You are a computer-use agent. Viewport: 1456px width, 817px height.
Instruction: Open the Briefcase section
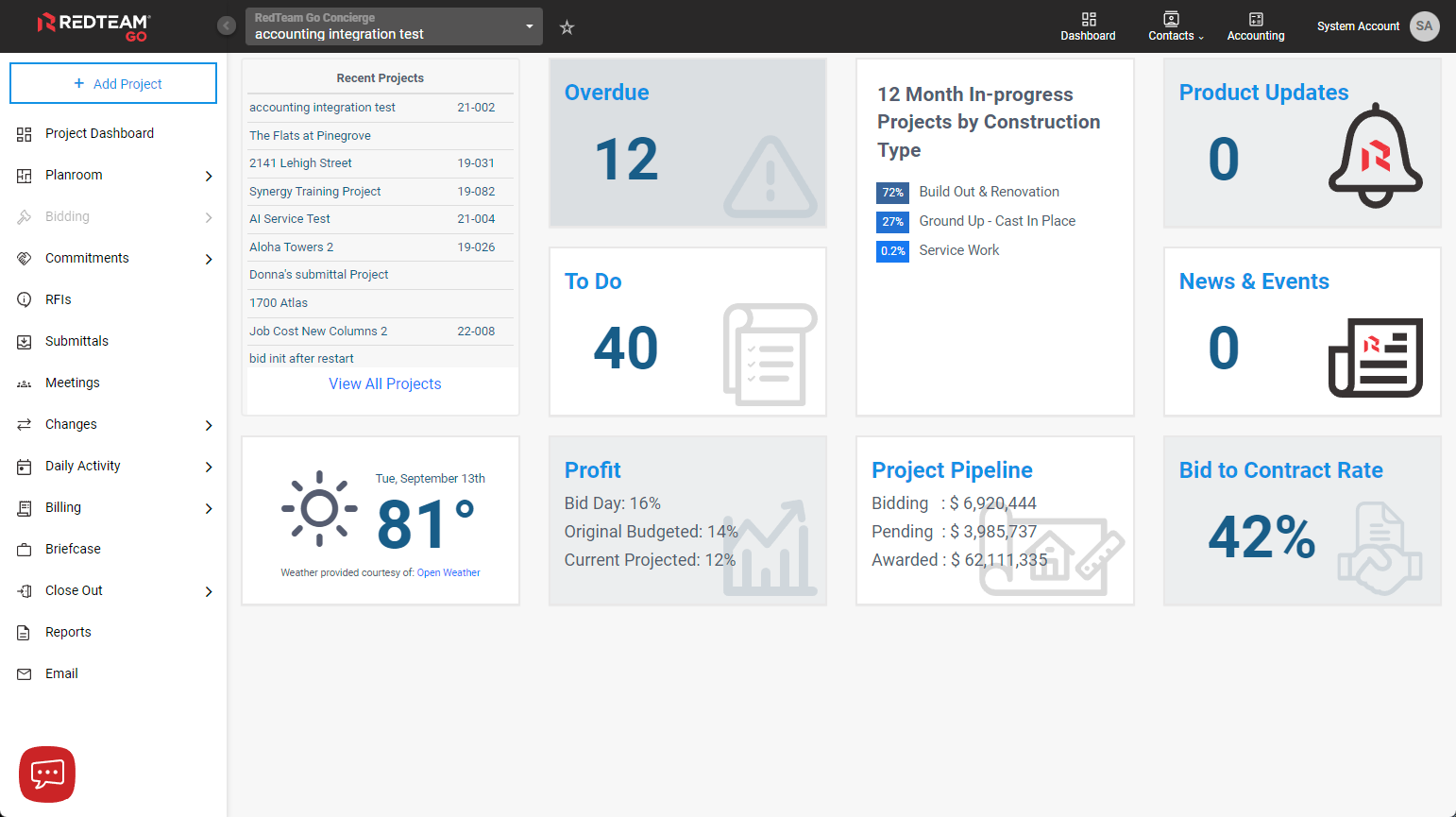(x=72, y=549)
